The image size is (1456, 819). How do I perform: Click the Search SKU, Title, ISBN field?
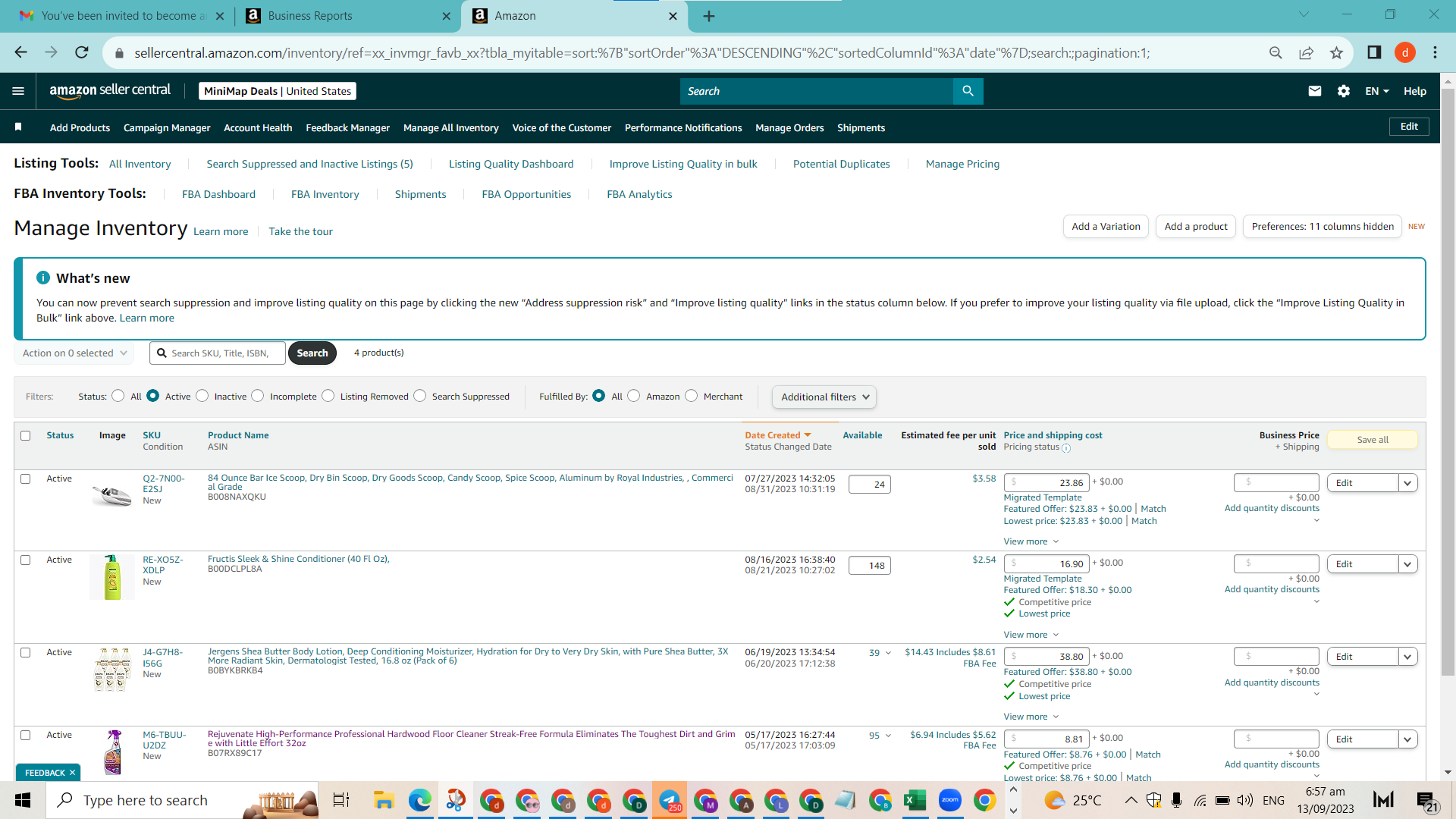(x=218, y=353)
